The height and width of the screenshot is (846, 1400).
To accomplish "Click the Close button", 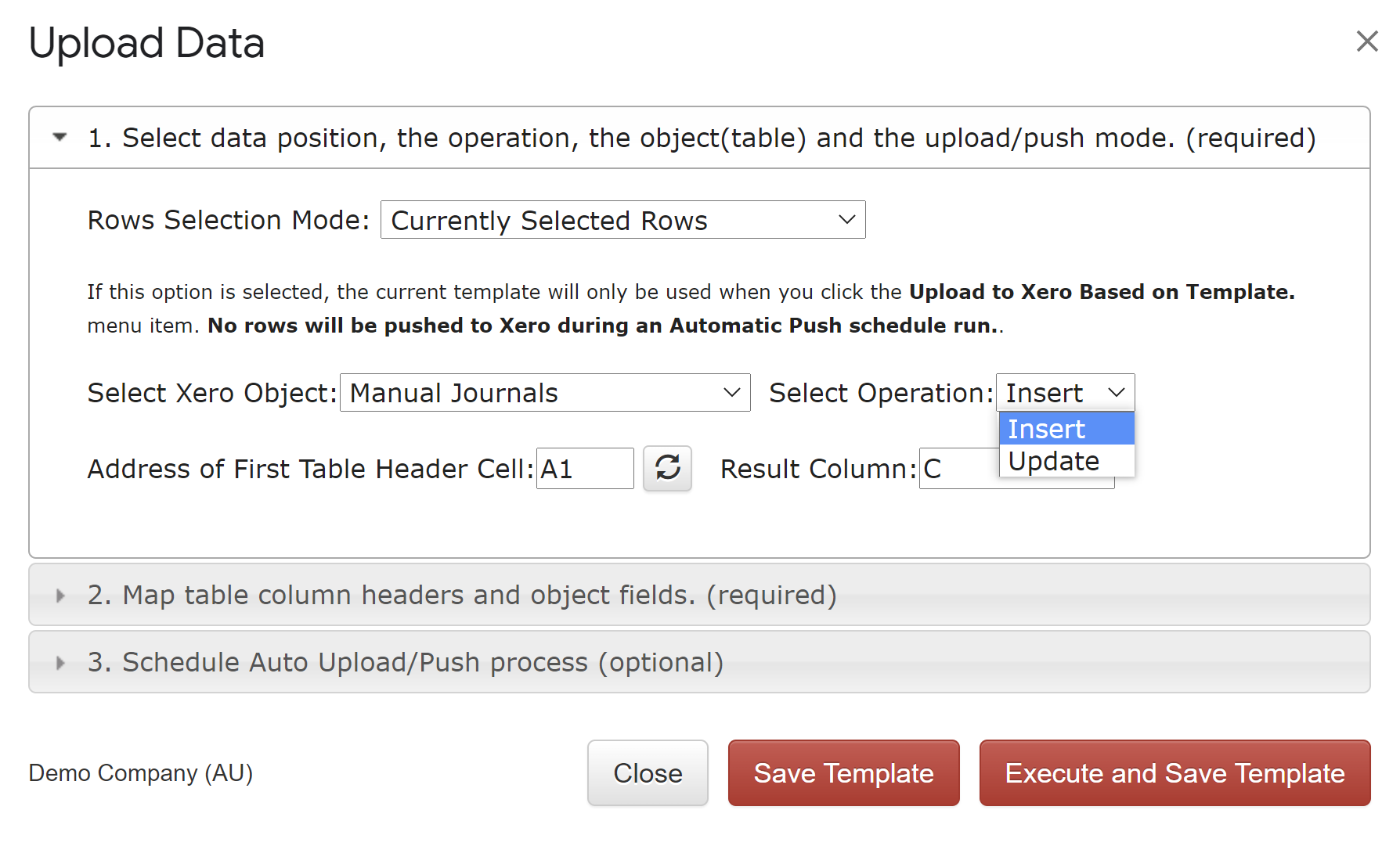I will [648, 772].
